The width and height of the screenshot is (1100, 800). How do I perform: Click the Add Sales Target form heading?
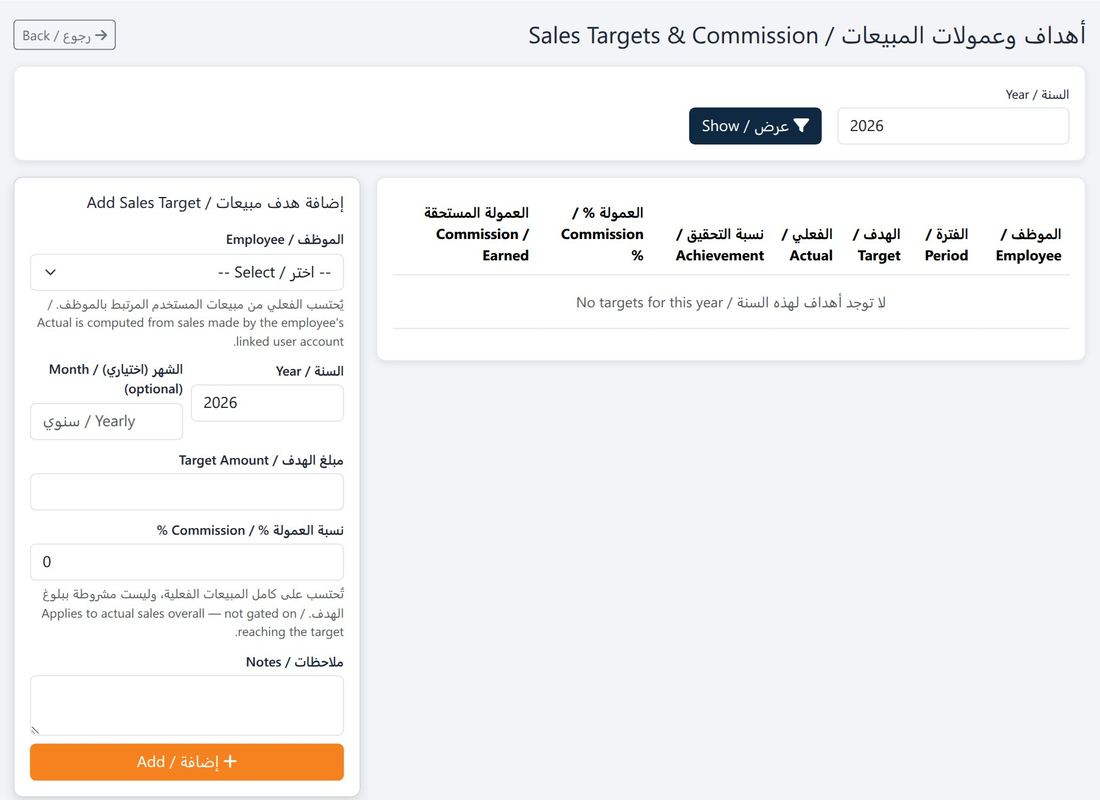click(215, 203)
